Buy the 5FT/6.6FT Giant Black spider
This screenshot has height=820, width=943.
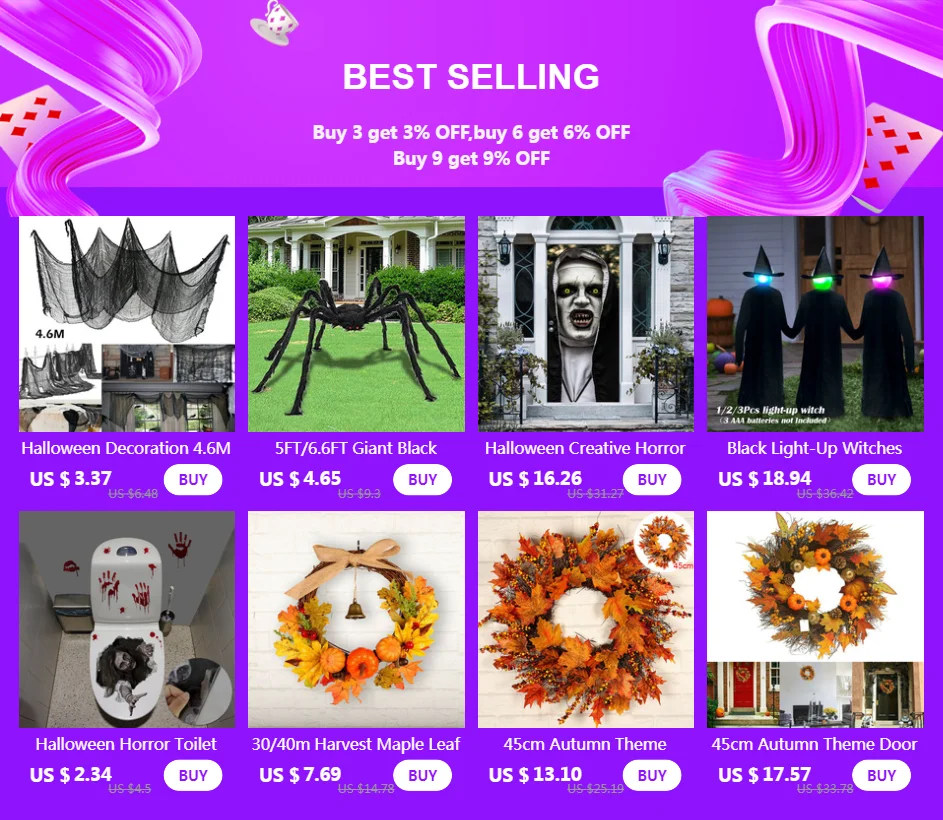click(x=422, y=479)
